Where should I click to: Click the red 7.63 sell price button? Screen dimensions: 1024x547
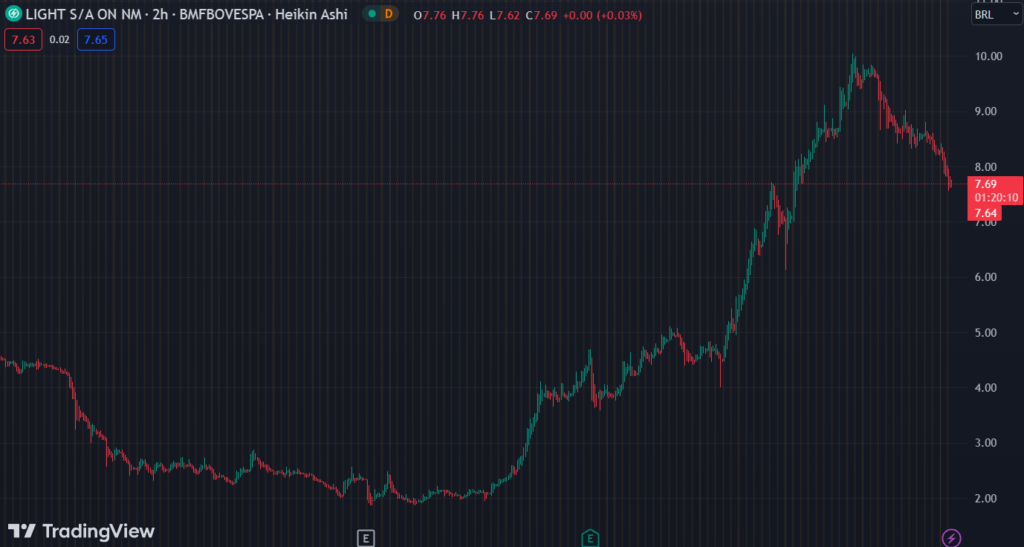click(x=24, y=40)
